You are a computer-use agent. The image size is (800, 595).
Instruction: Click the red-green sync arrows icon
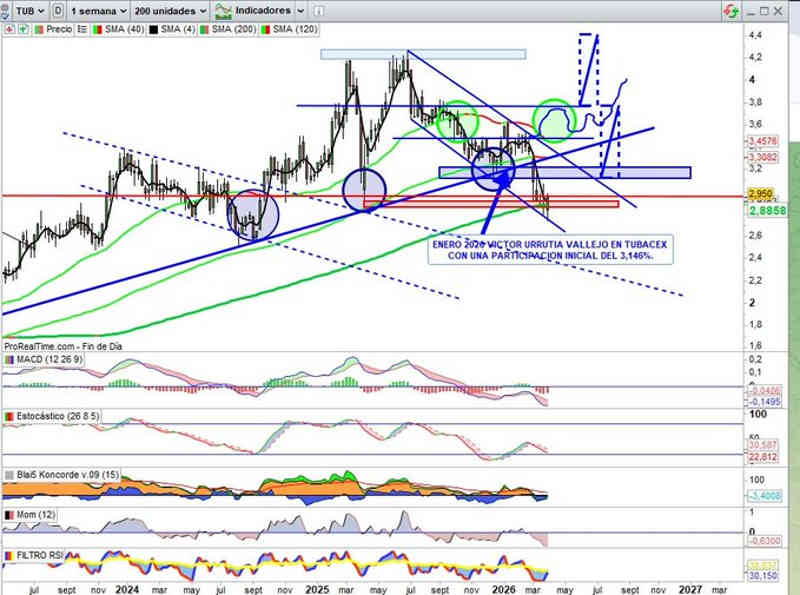(730, 10)
